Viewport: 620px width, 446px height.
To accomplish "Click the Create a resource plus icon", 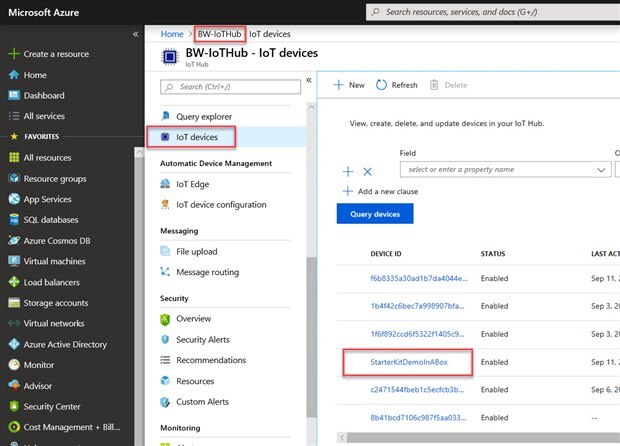I will pos(14,54).
